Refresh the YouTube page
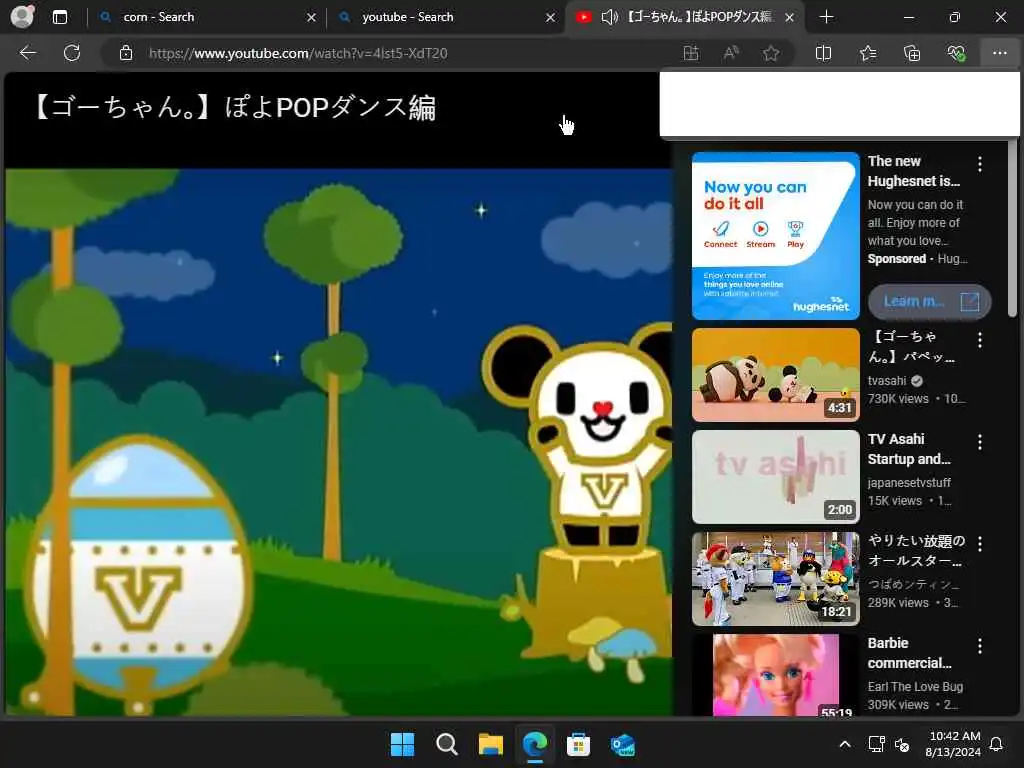This screenshot has width=1024, height=768. click(72, 53)
